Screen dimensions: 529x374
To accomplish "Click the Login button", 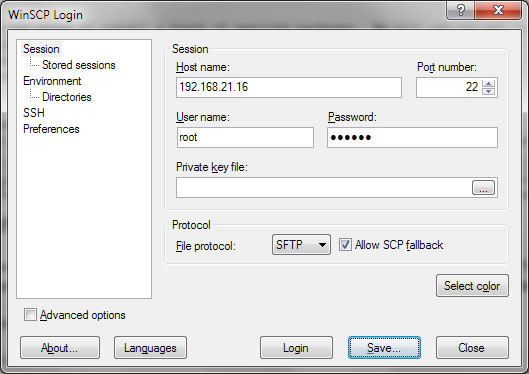I will tap(296, 348).
